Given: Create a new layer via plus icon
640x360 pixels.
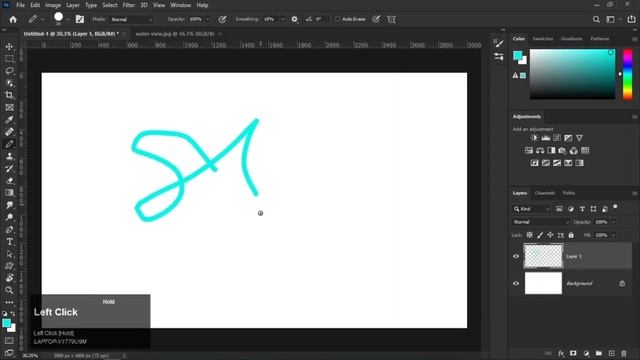Looking at the screenshot, I should (x=611, y=353).
